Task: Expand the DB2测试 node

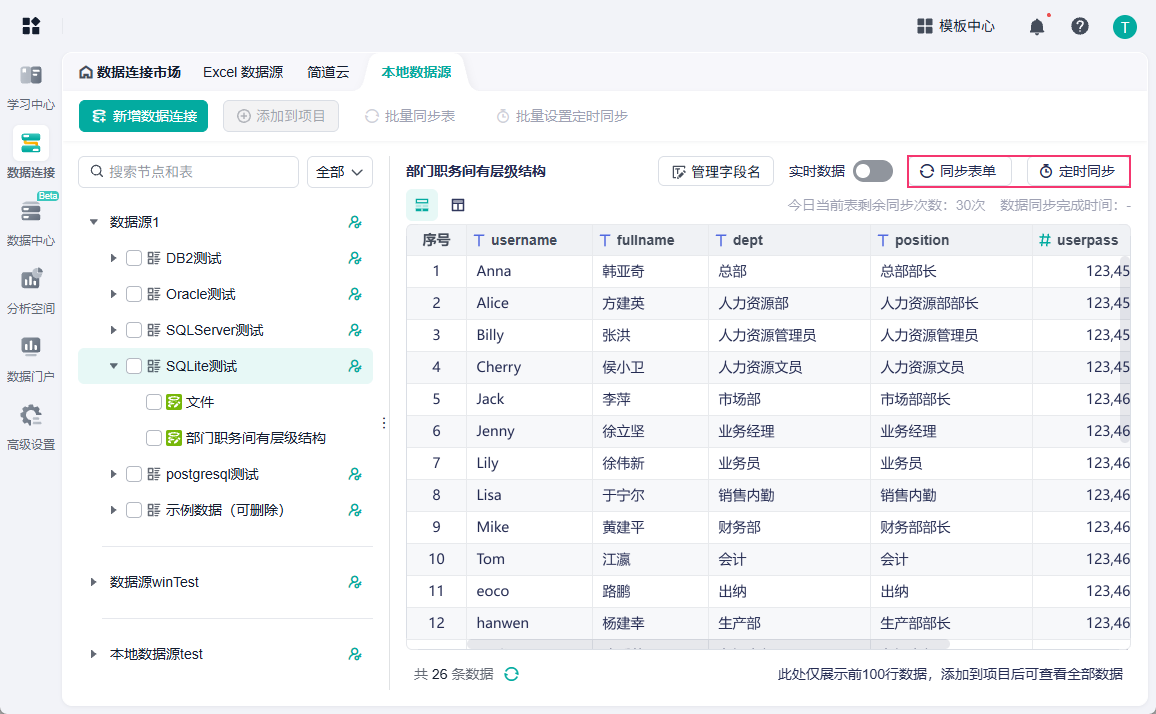Action: (114, 258)
